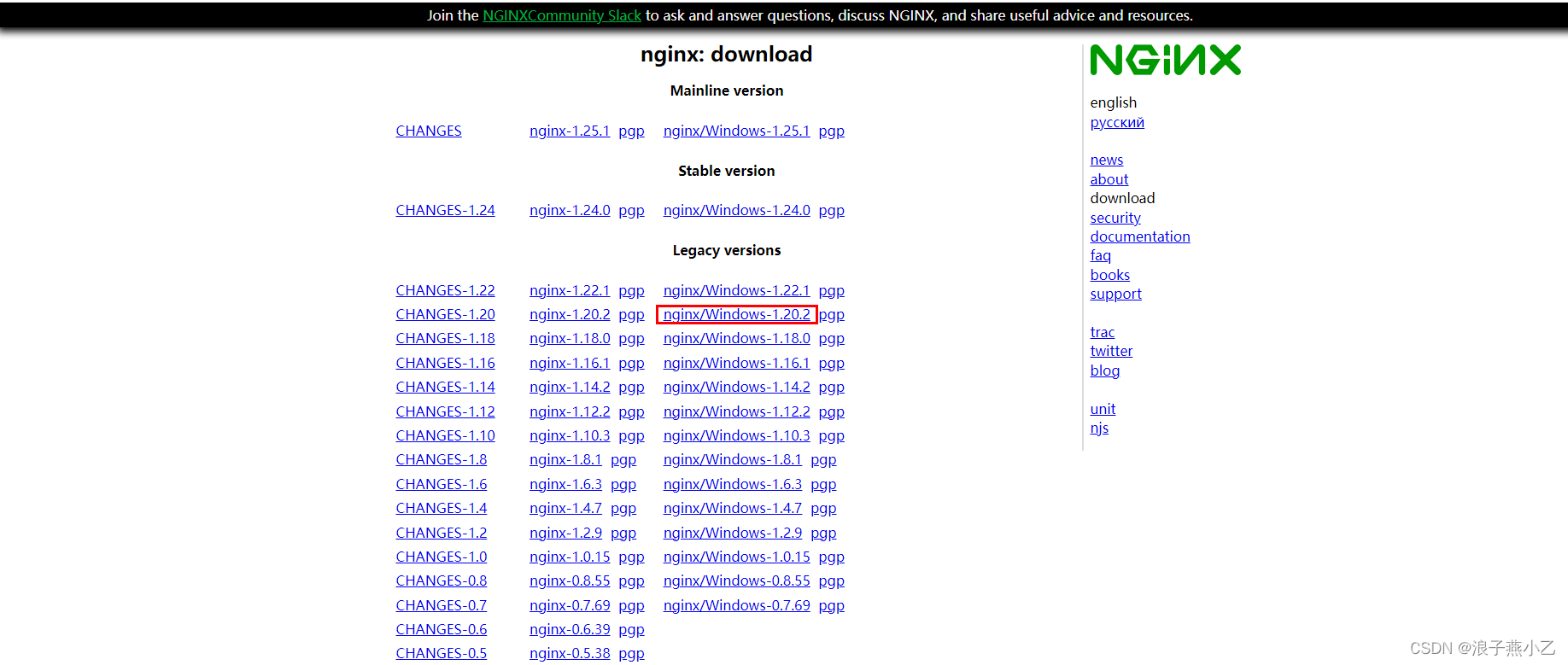Open CHANGES-1.20 link

click(445, 314)
